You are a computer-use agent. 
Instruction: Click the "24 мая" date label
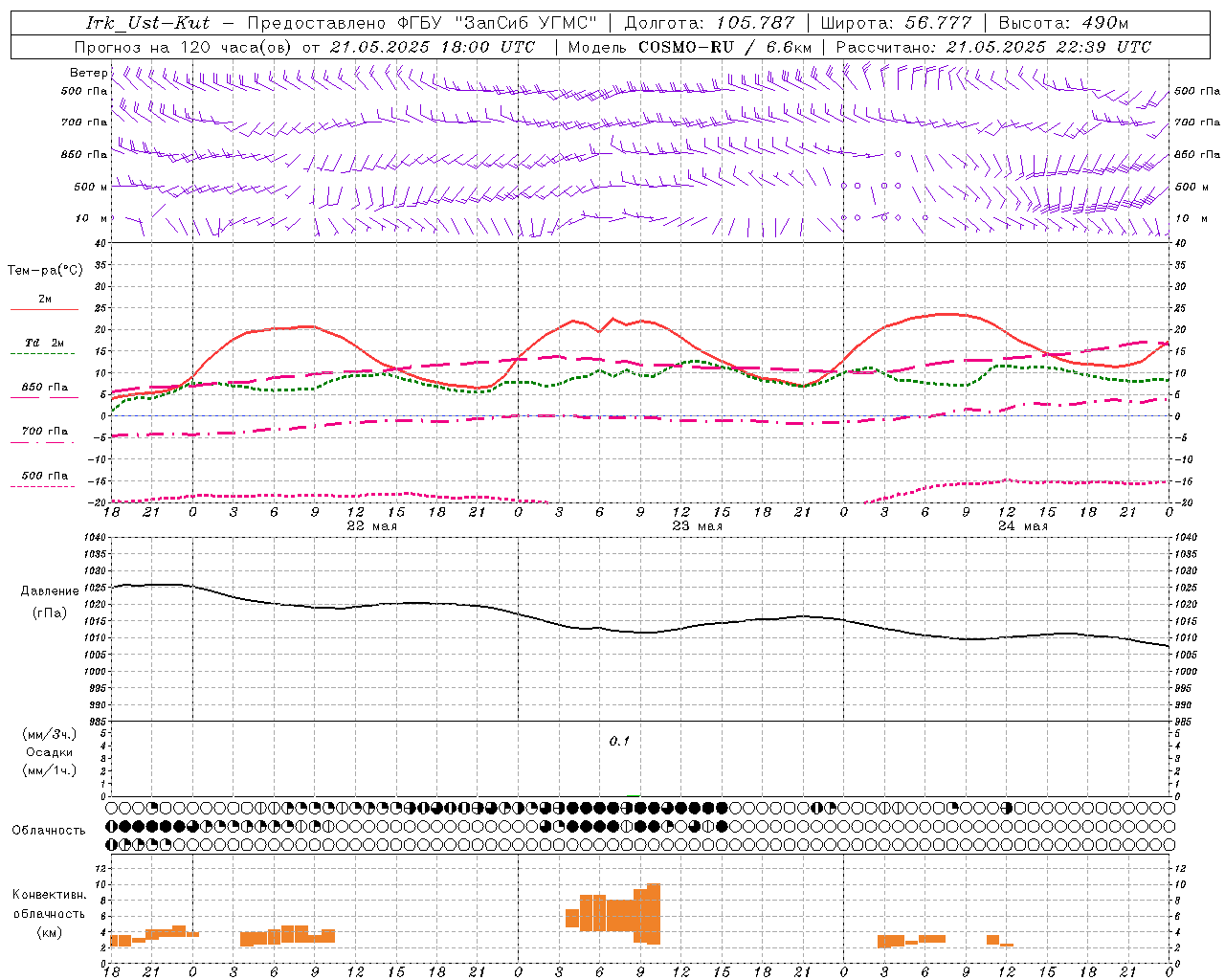(x=1022, y=526)
